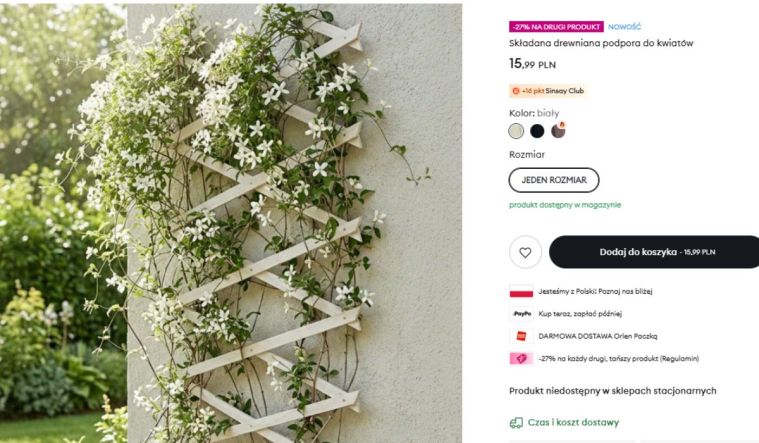
Task: Click the pink discount tag icon
Action: (521, 359)
